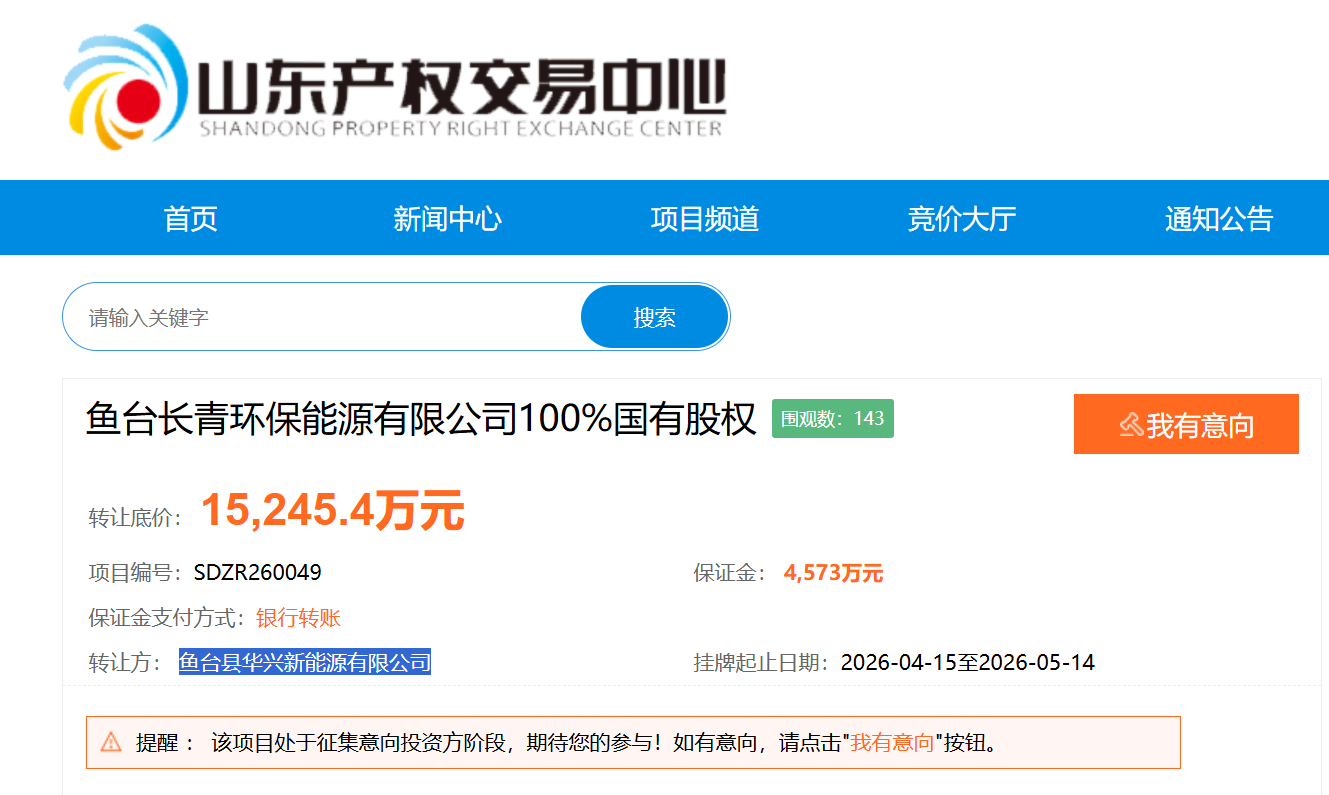Click the green 围观数 143 badge
1329x795 pixels.
(832, 418)
